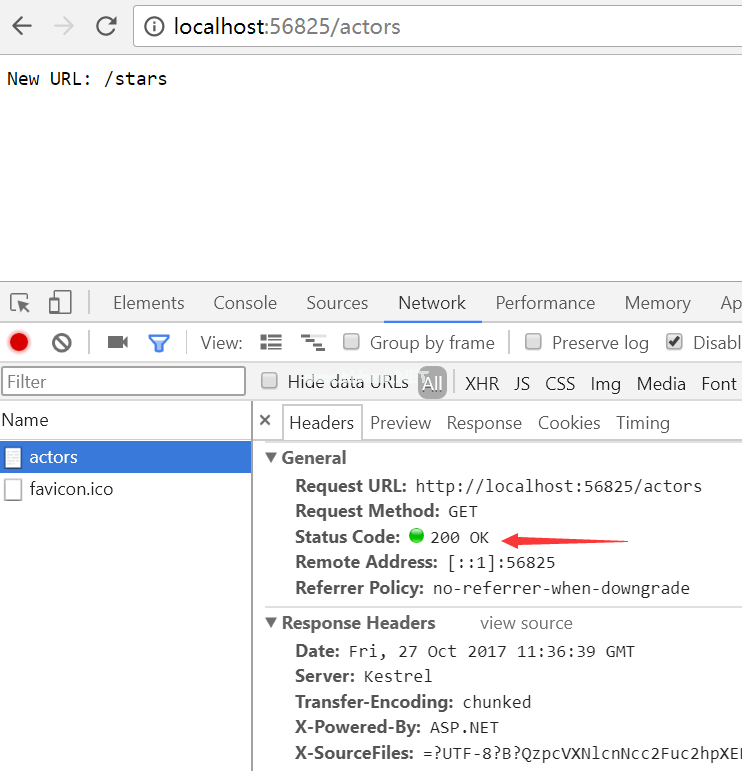The width and height of the screenshot is (742, 771).
Task: Click the network Filter text field
Action: [123, 381]
